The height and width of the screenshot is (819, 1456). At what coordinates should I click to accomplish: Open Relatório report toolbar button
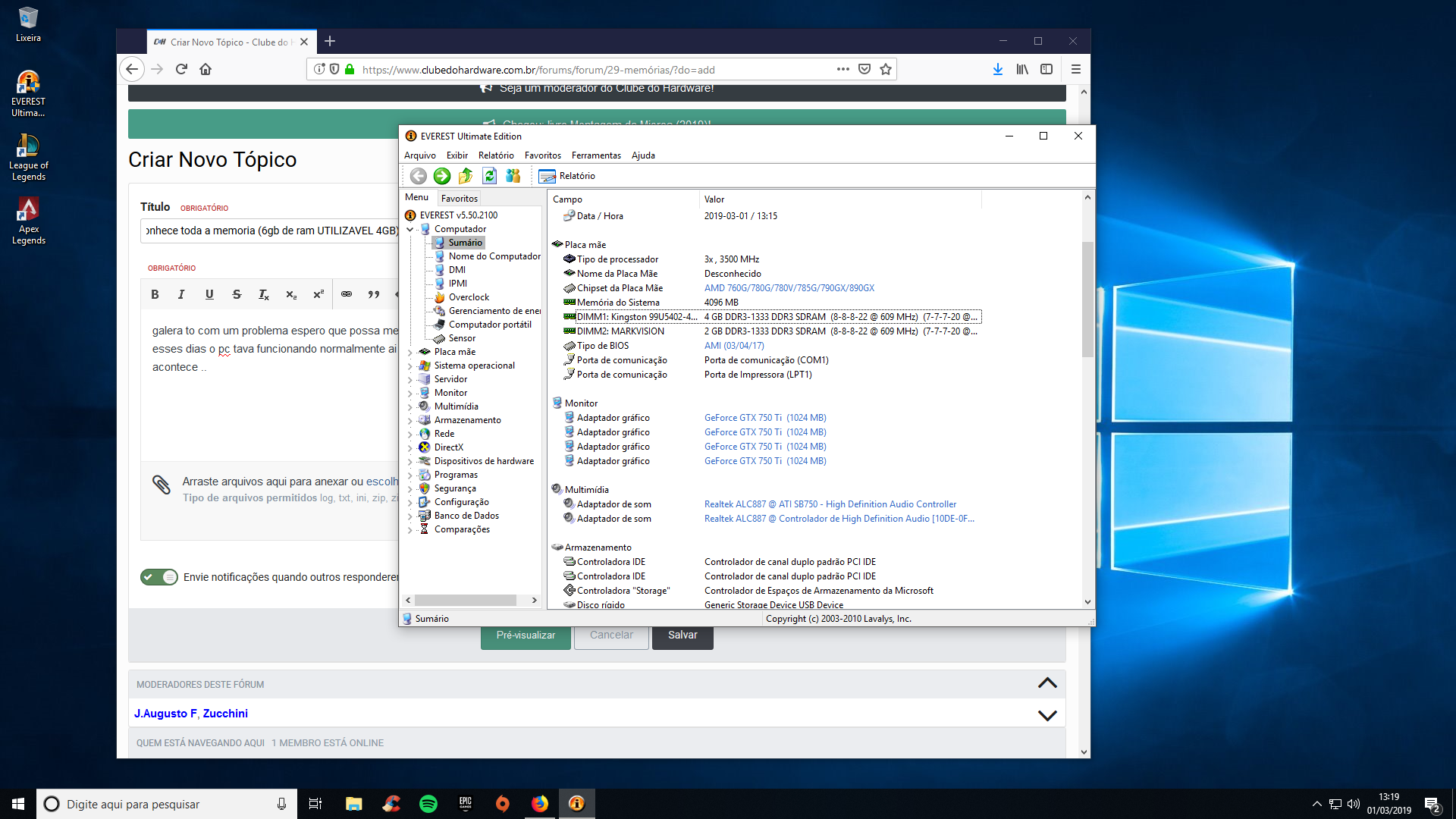coord(567,176)
